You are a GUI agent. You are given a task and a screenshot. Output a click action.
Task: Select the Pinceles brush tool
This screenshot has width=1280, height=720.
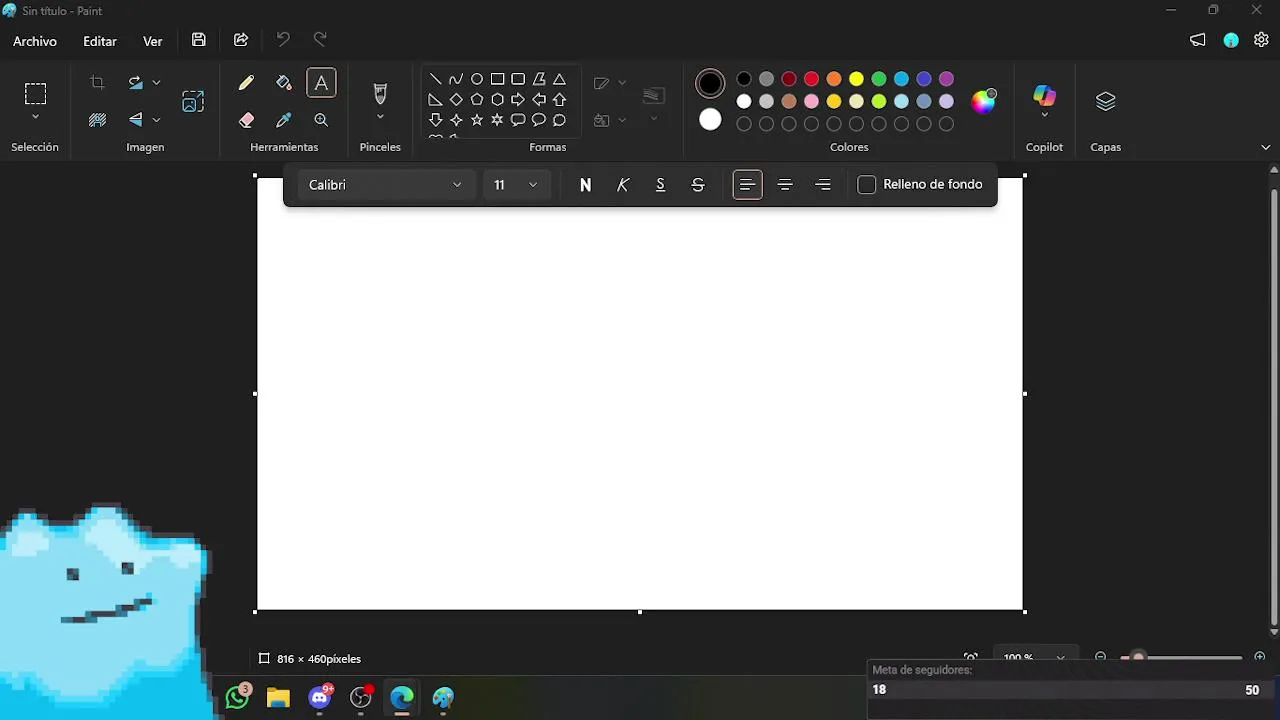(x=380, y=93)
